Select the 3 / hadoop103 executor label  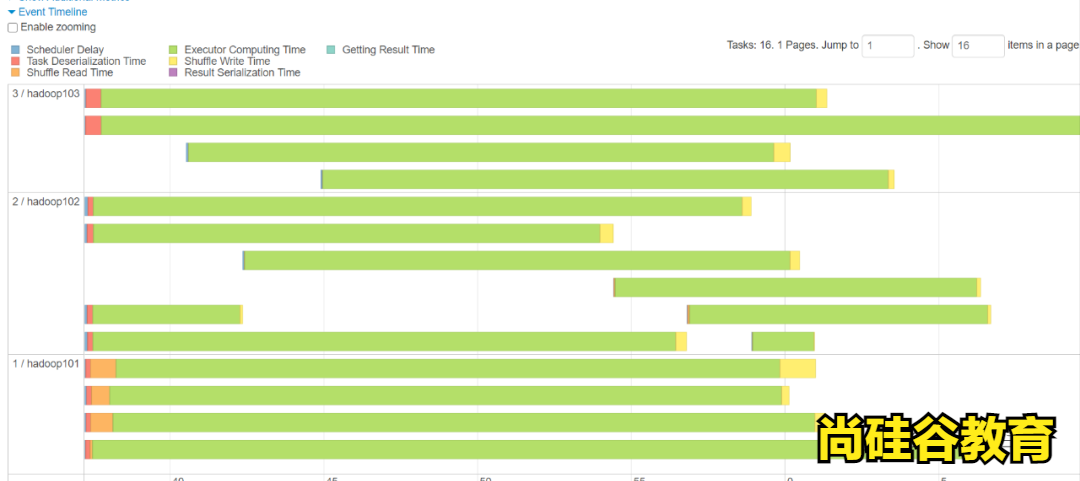45,94
